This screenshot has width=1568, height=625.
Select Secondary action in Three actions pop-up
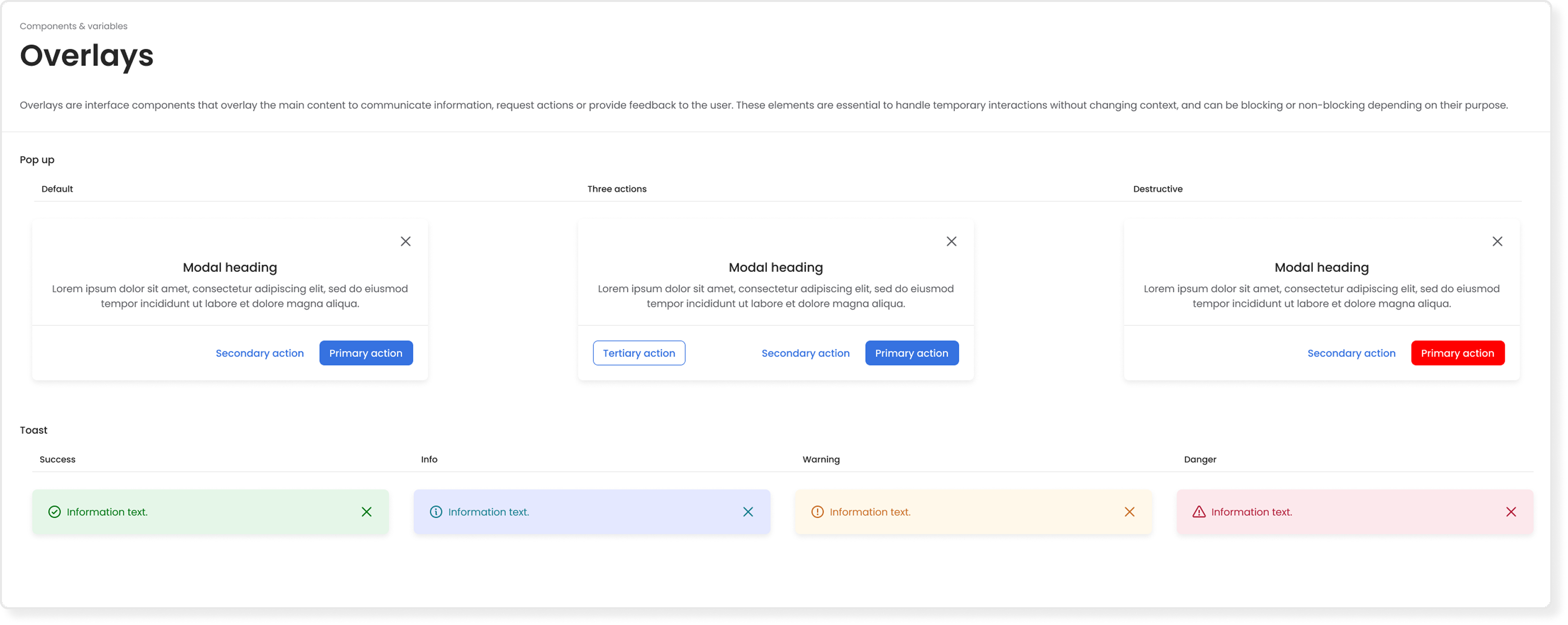coord(806,353)
